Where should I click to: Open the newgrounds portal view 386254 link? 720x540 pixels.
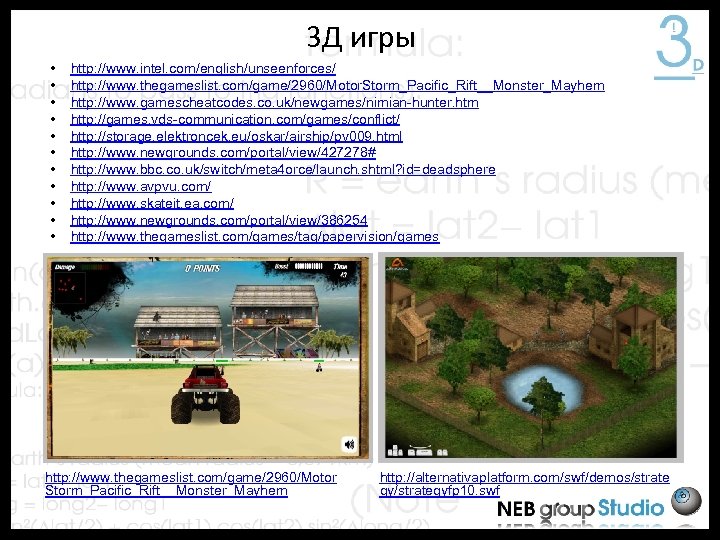(219, 220)
